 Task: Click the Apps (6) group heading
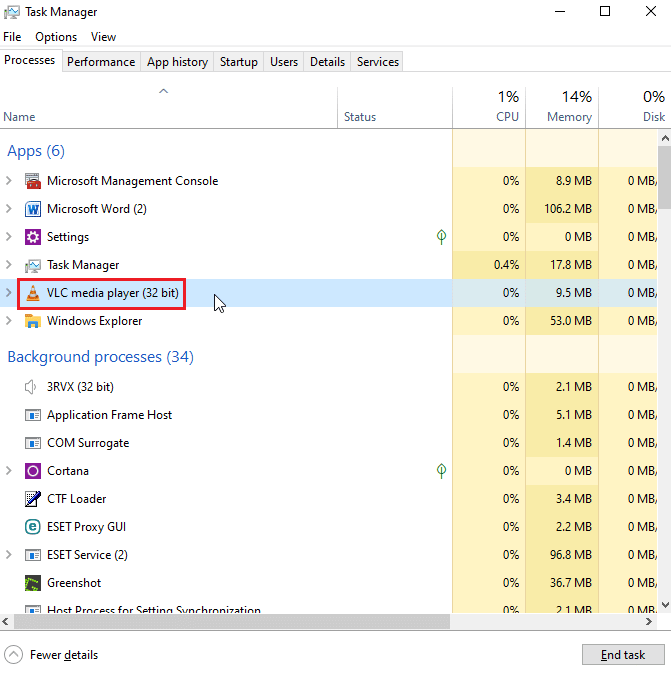36,151
